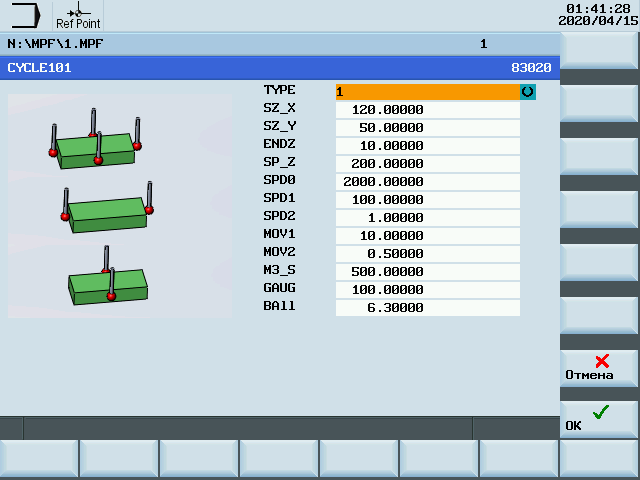Click the Ref Point mode icon

tap(78, 16)
